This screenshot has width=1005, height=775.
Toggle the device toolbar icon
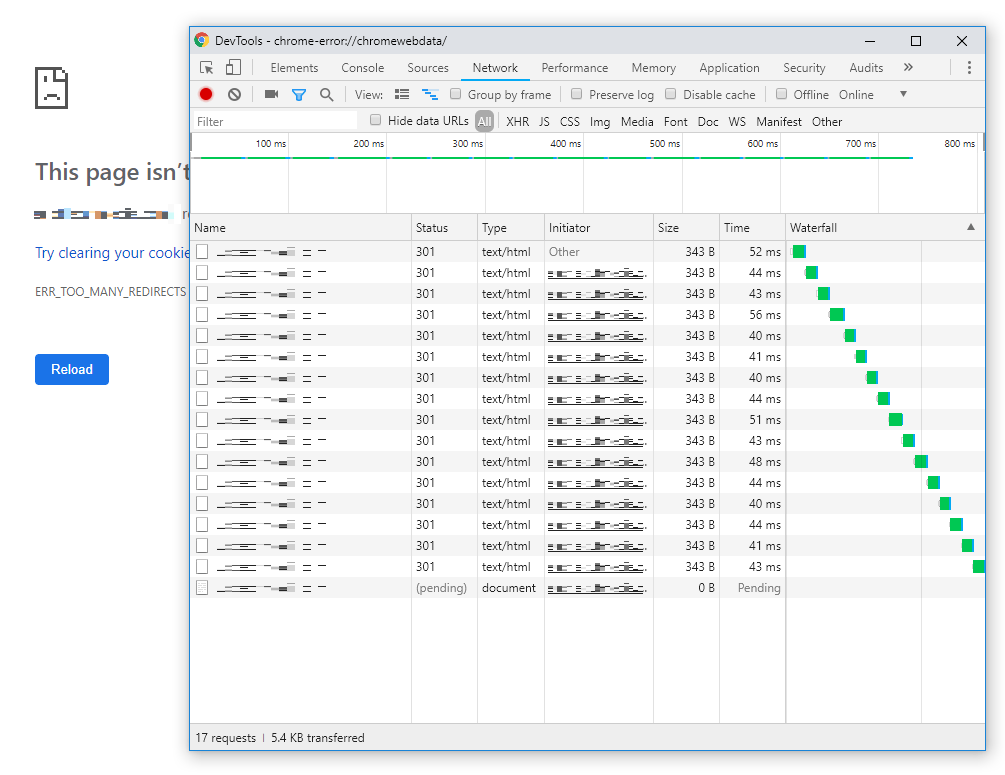click(x=233, y=67)
